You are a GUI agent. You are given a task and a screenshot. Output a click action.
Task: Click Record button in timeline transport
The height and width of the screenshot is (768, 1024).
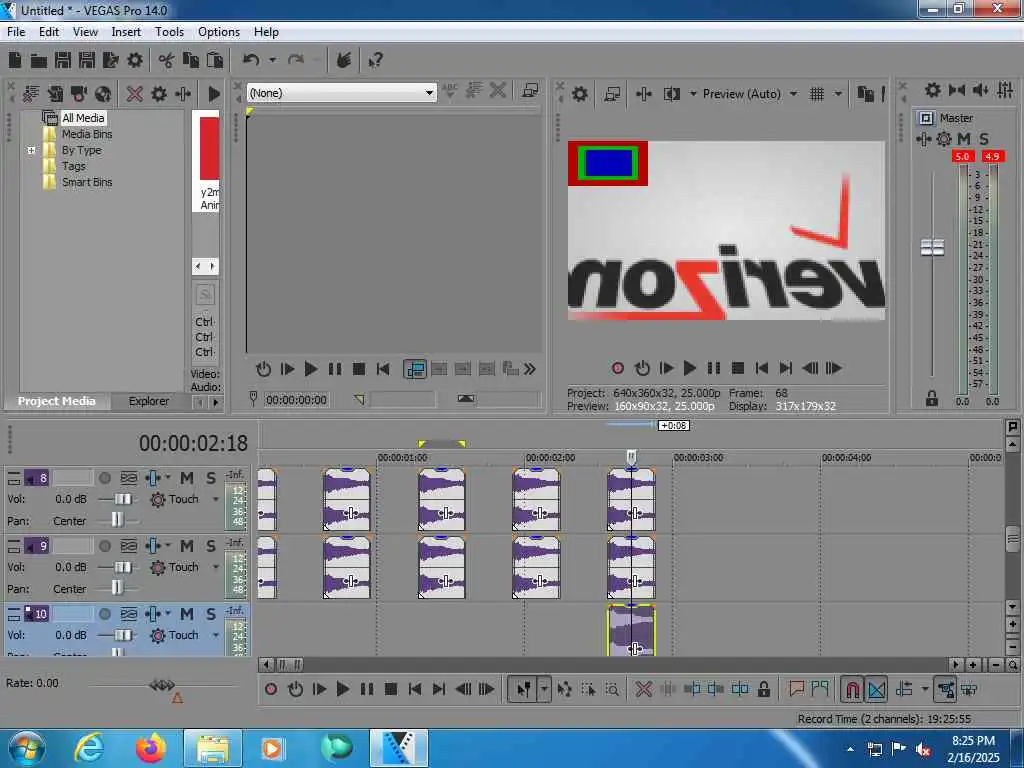click(x=271, y=689)
